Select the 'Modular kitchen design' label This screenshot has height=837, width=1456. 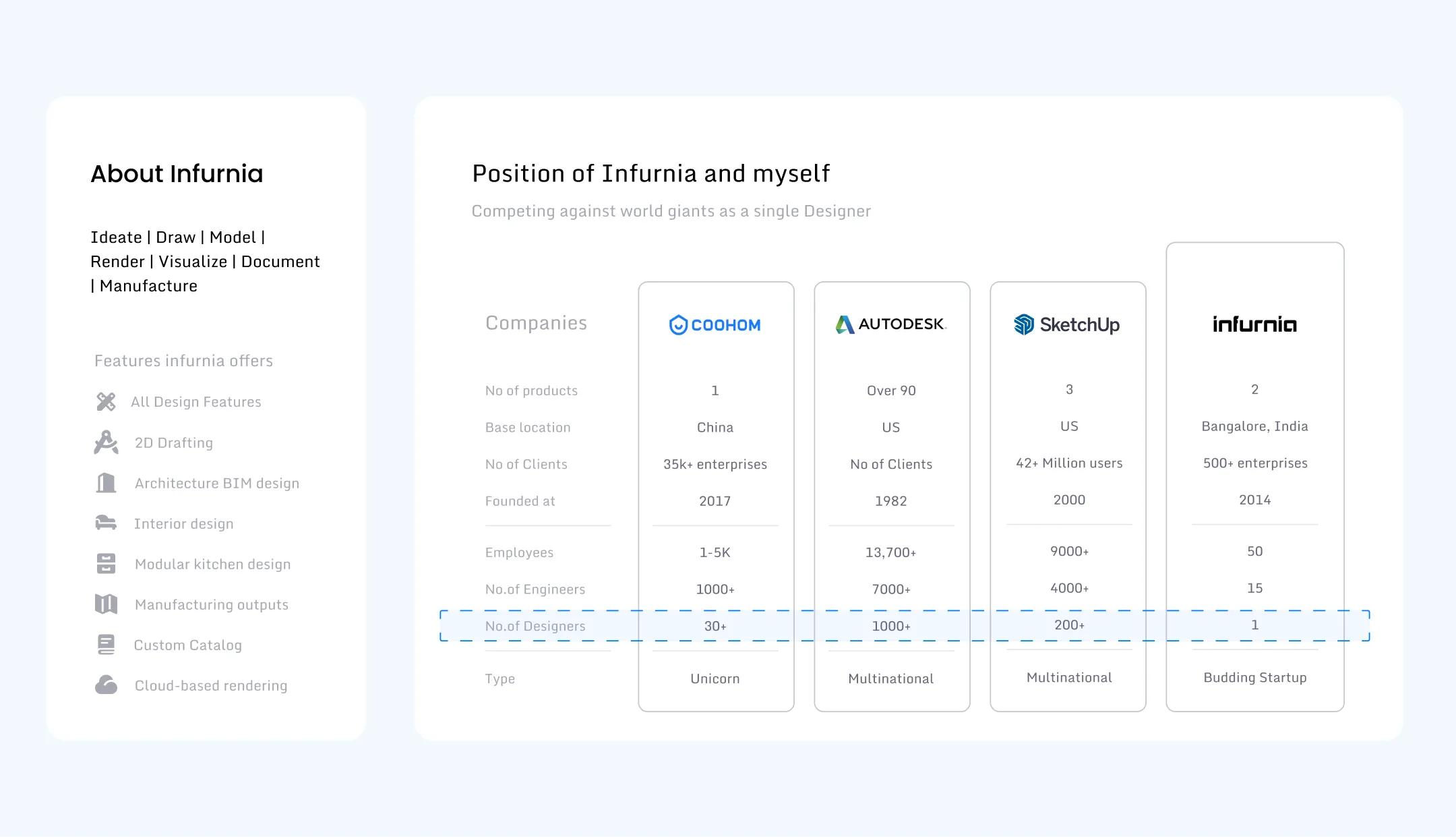click(x=213, y=565)
